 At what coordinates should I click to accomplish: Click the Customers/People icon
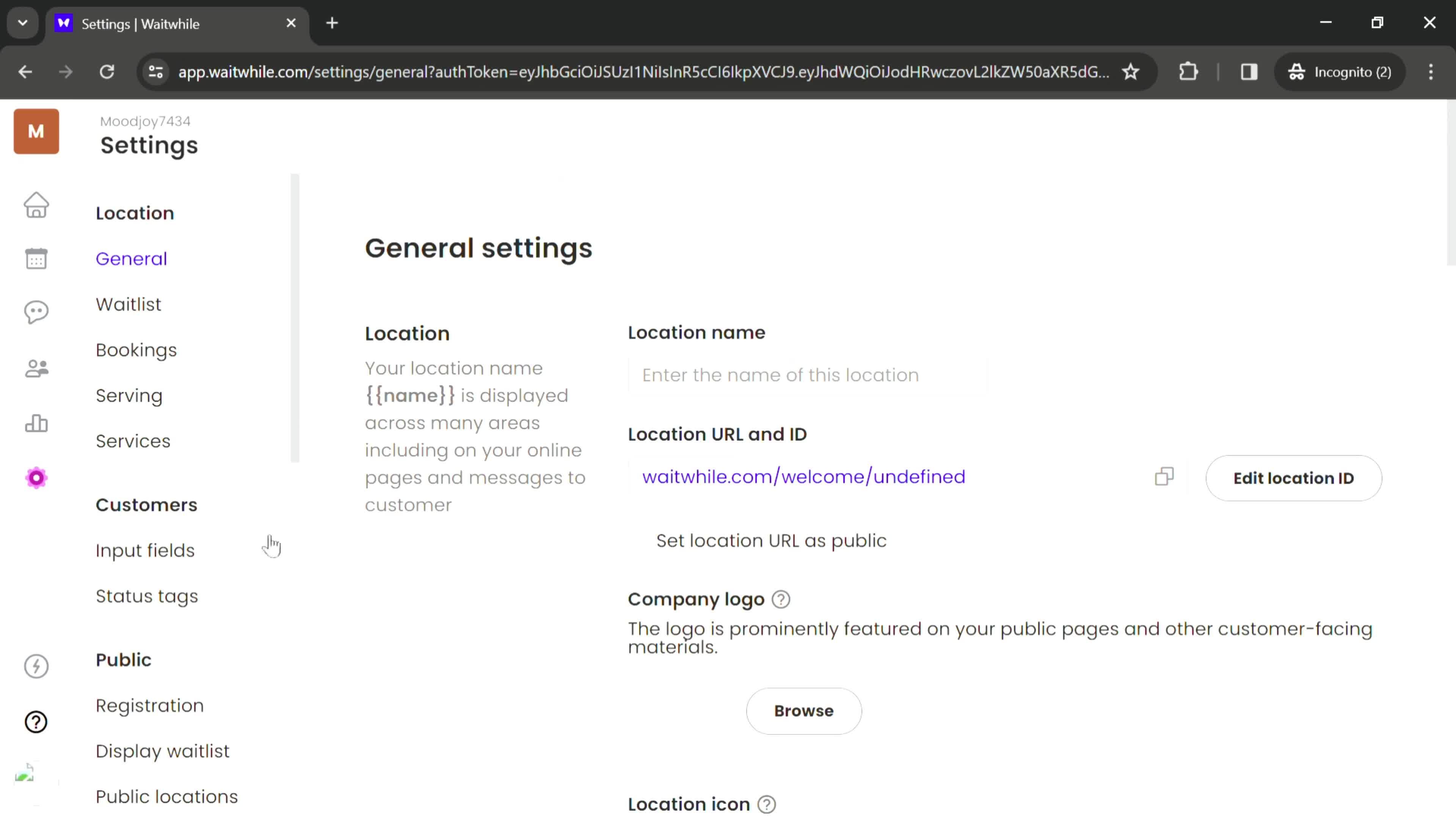click(x=36, y=367)
